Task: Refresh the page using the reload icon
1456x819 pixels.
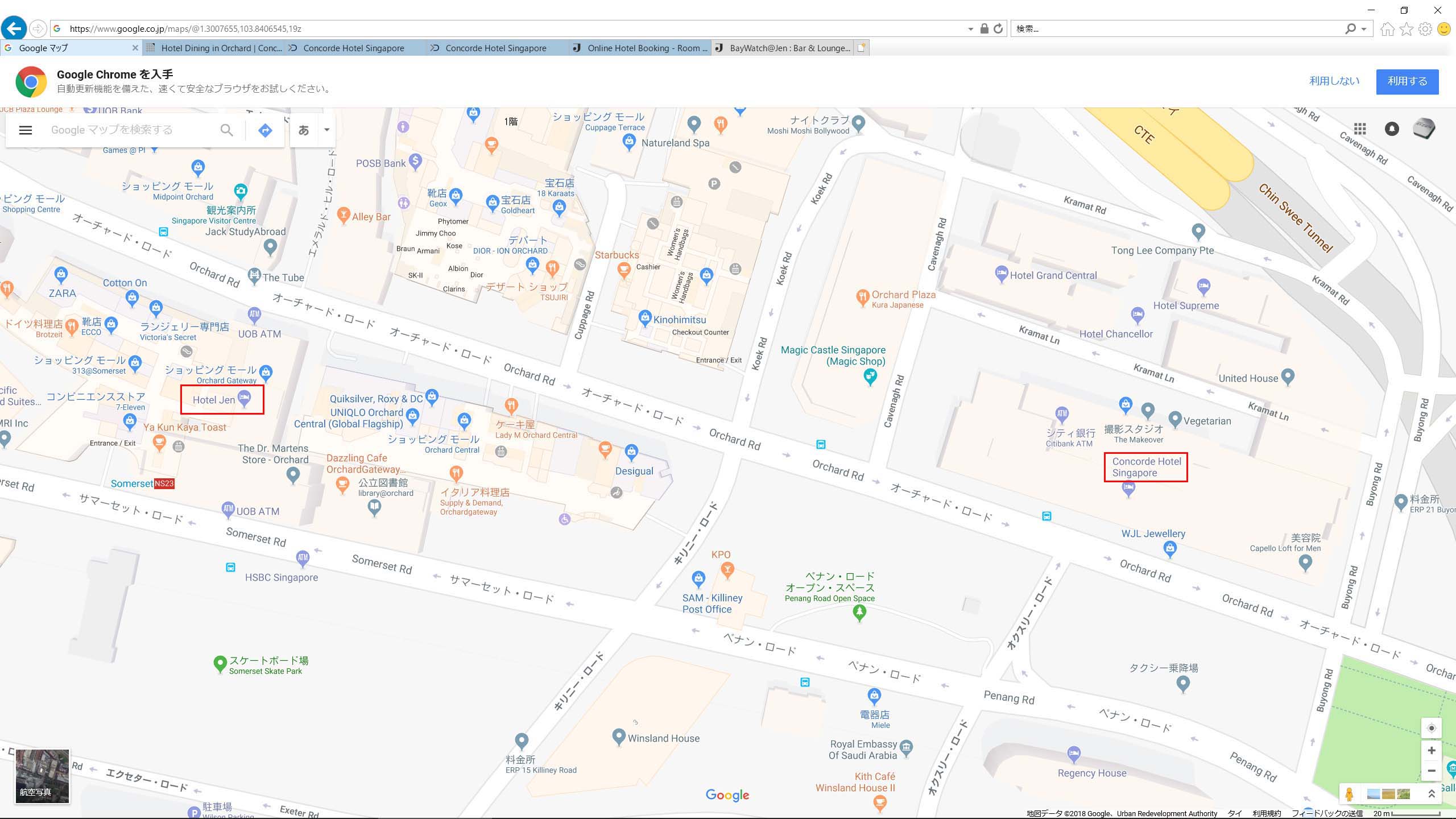Action: click(998, 28)
